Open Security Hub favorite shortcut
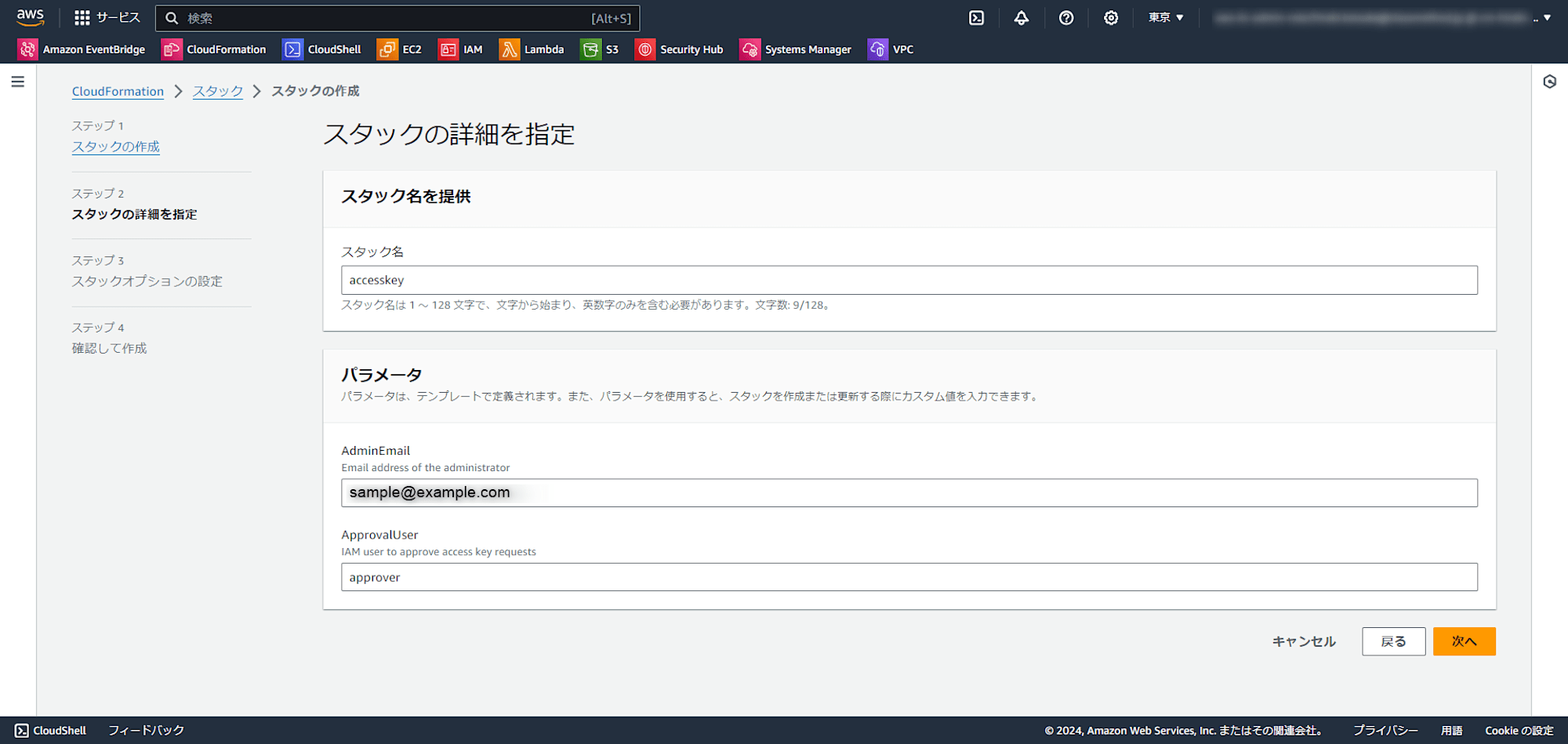 point(679,49)
